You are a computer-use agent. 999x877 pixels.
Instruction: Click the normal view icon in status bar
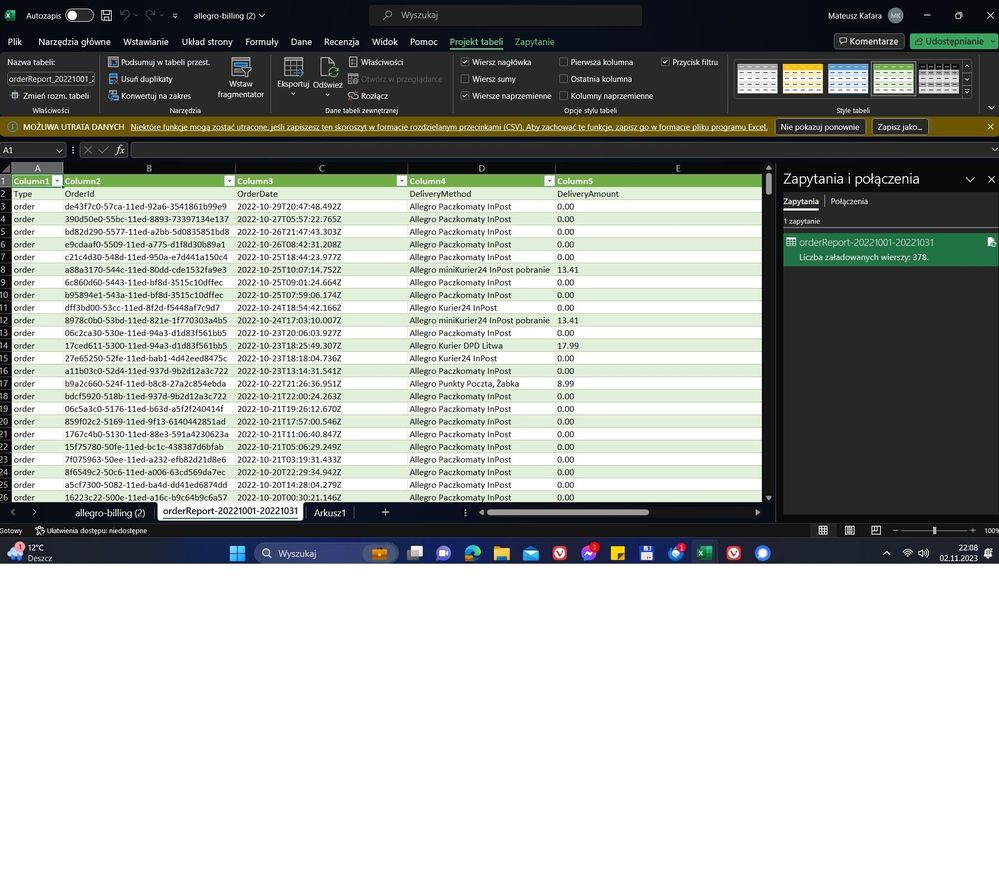pyautogui.click(x=823, y=530)
